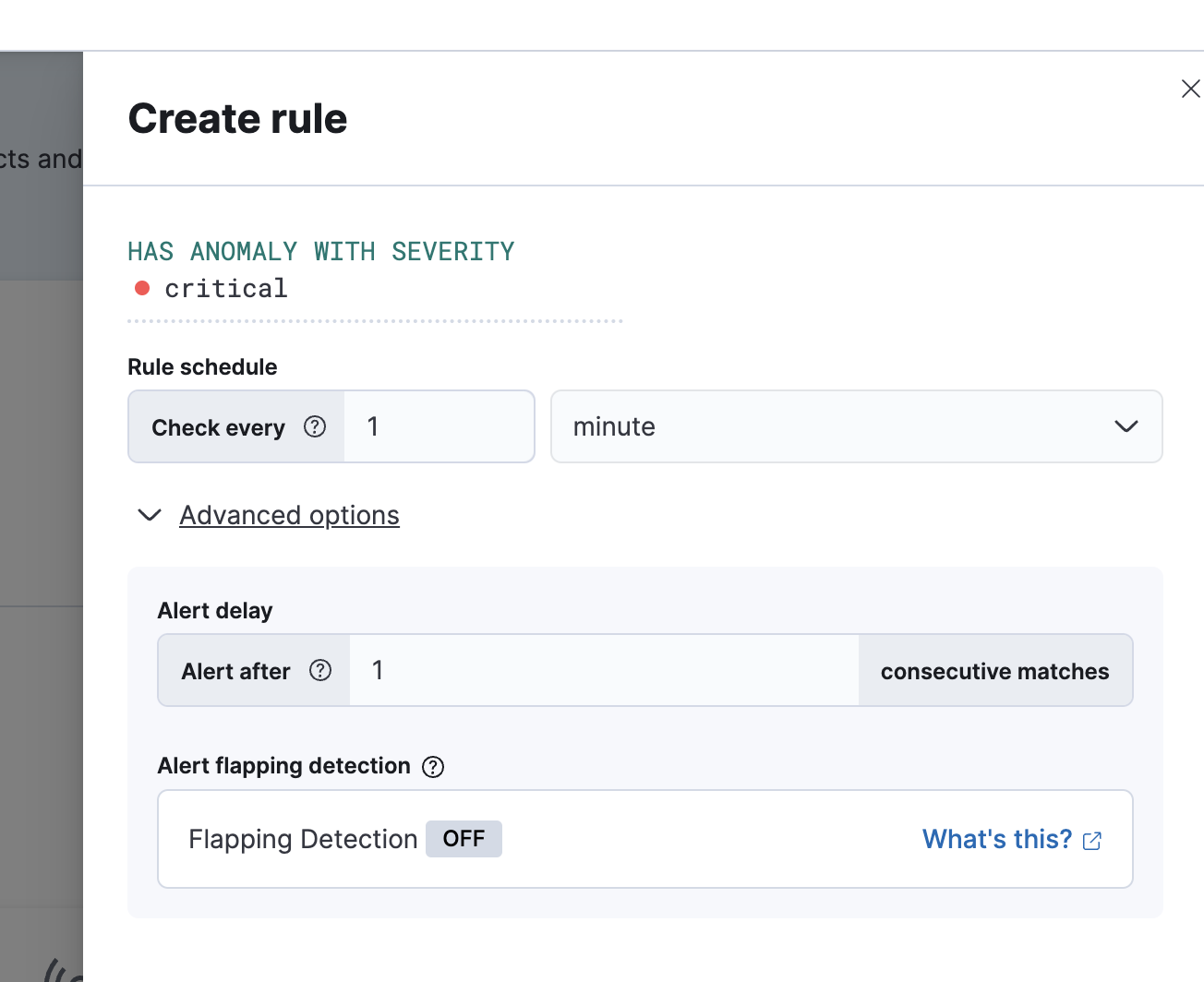Viewport: 1204px width, 982px height.
Task: Click external link icon beside What's this?
Action: click(x=1092, y=841)
